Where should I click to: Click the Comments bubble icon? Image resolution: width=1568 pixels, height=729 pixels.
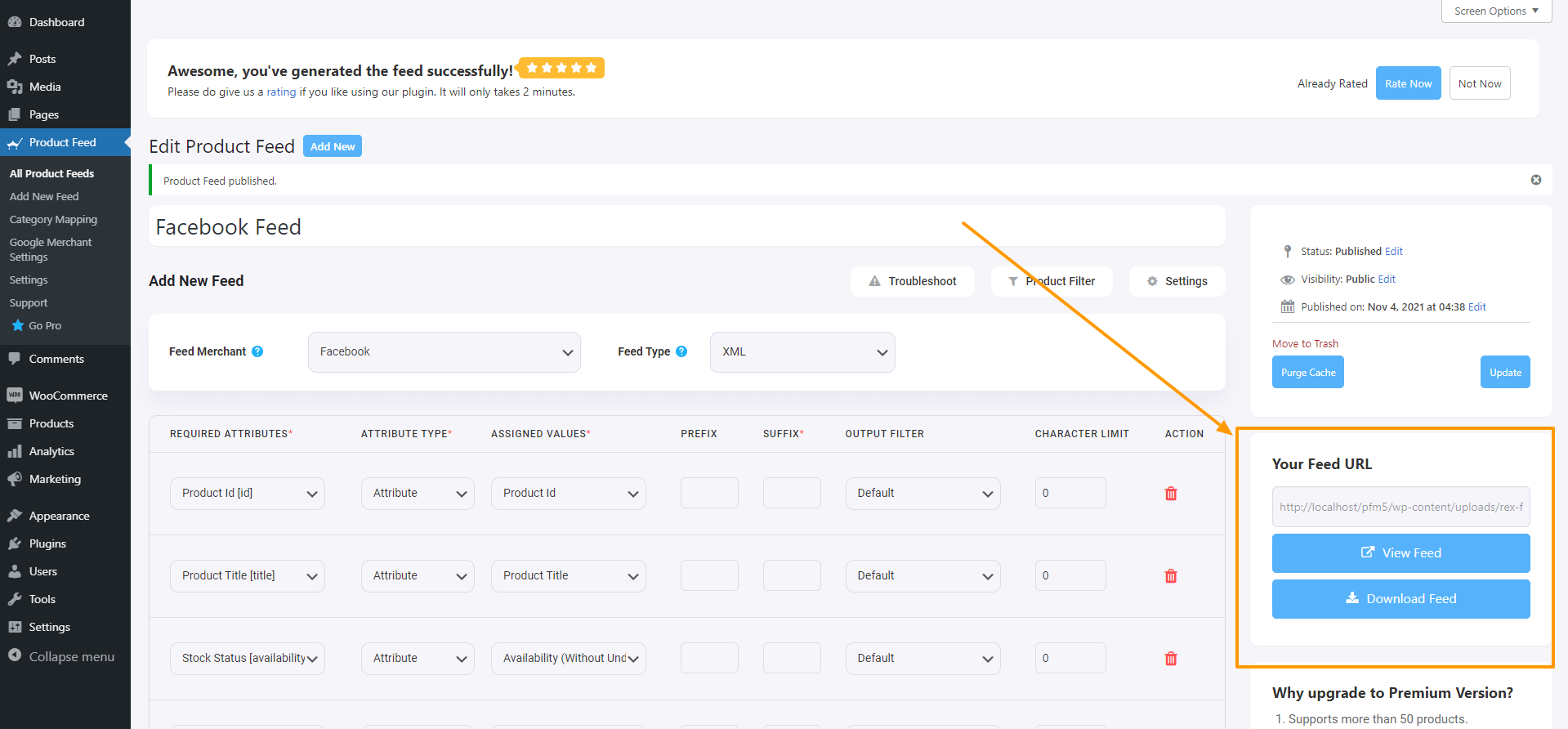(x=15, y=359)
